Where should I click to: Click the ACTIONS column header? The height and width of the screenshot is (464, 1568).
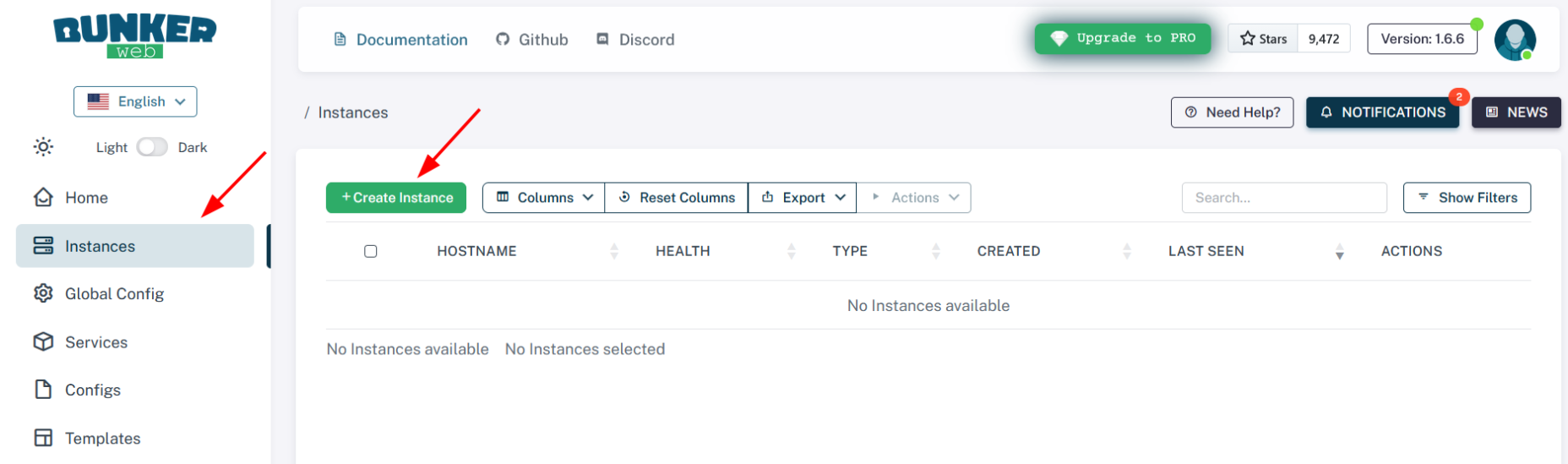[x=1412, y=251]
